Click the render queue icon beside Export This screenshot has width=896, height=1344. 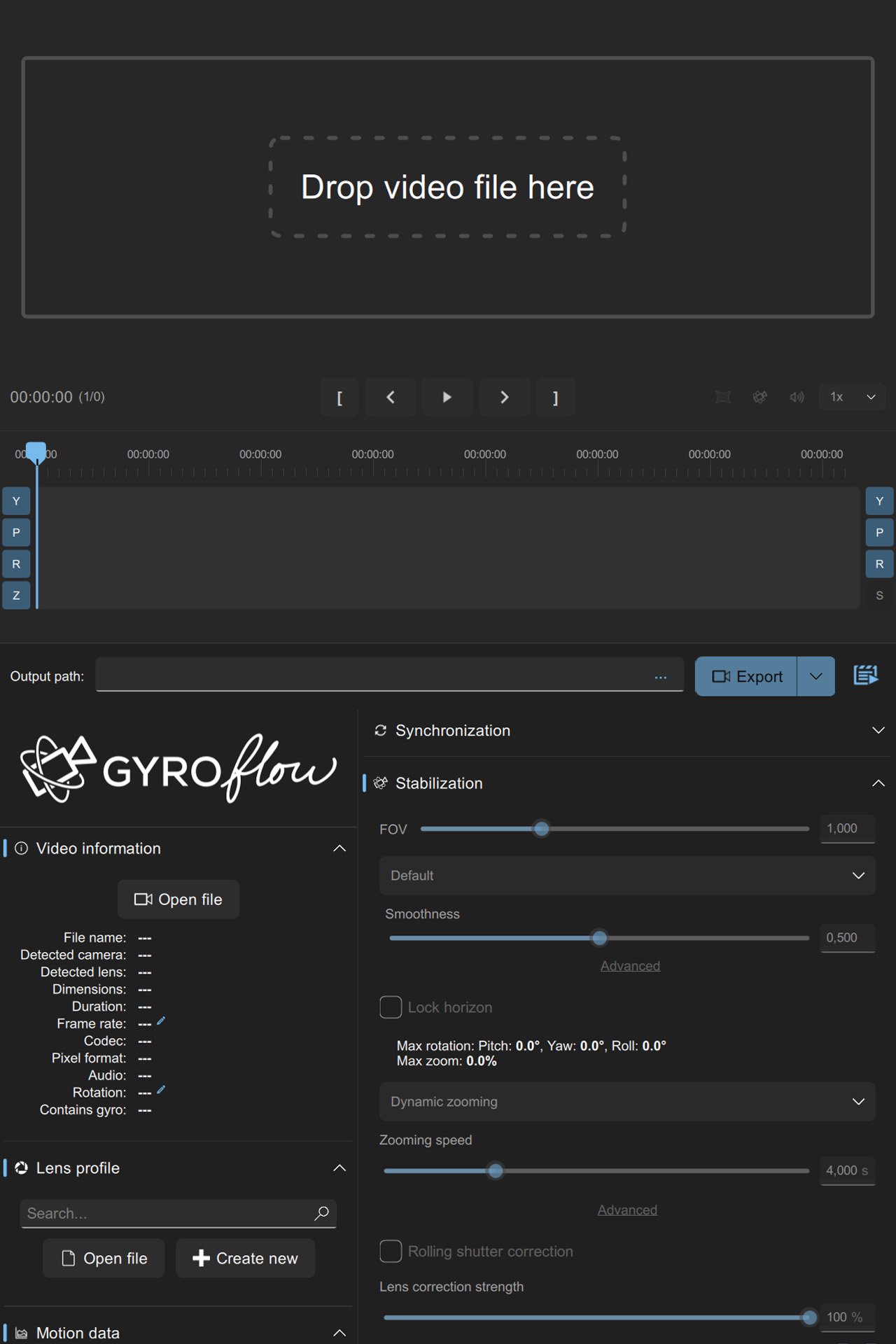866,675
